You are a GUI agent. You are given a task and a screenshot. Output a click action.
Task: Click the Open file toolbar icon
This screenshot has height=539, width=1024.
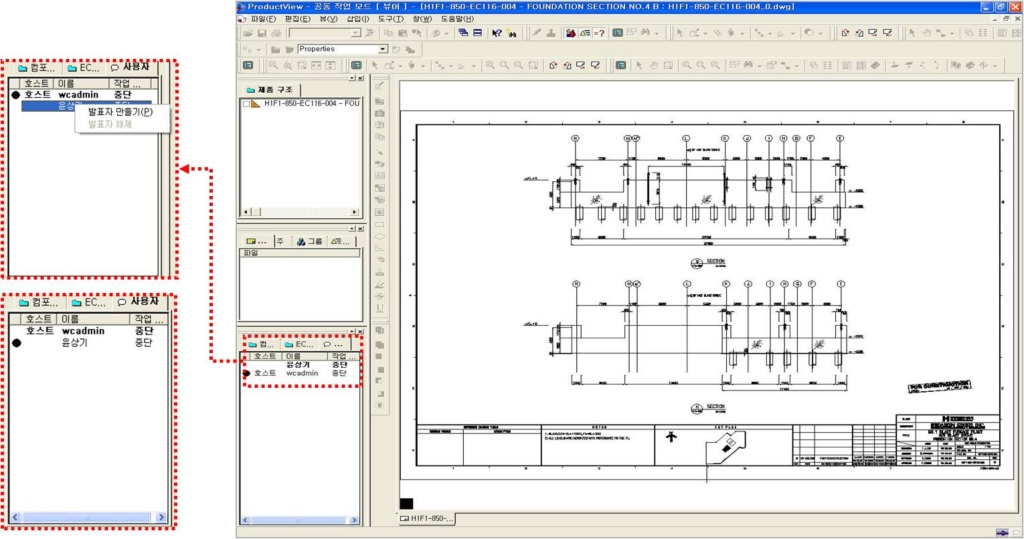248,33
